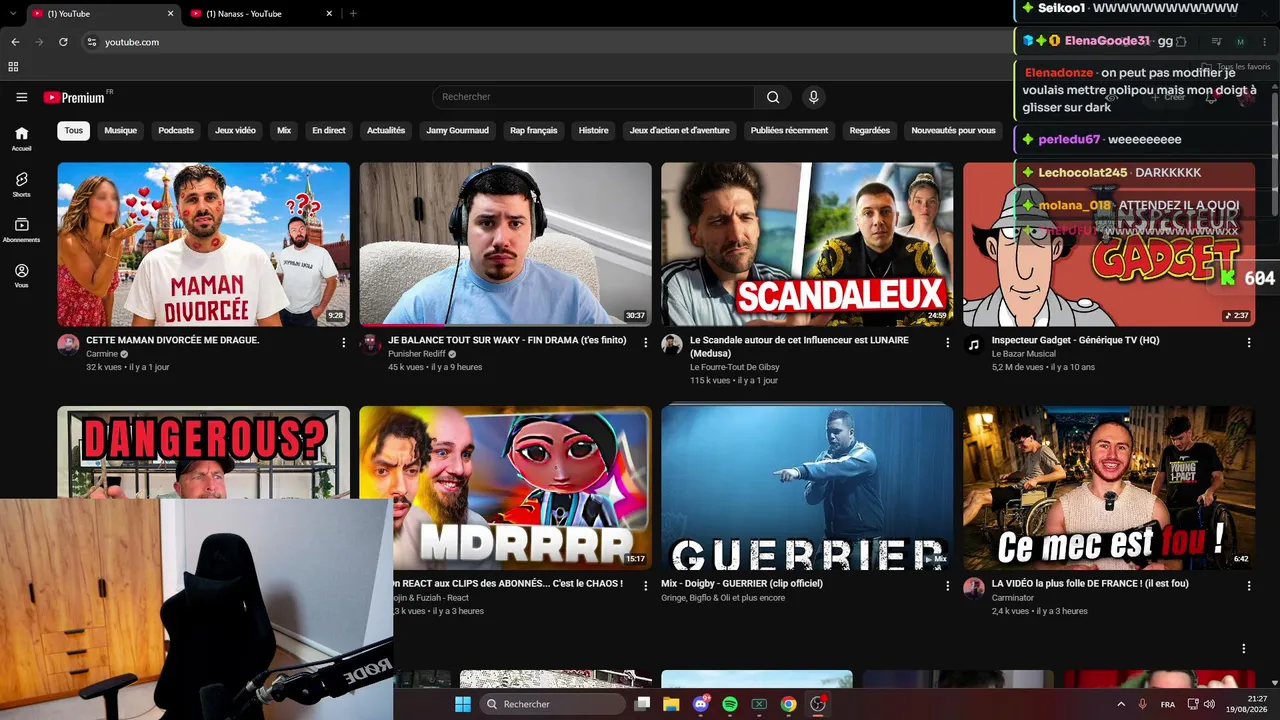Play the Ce mec est fou thumbnail
The height and width of the screenshot is (720, 1280).
(1109, 487)
